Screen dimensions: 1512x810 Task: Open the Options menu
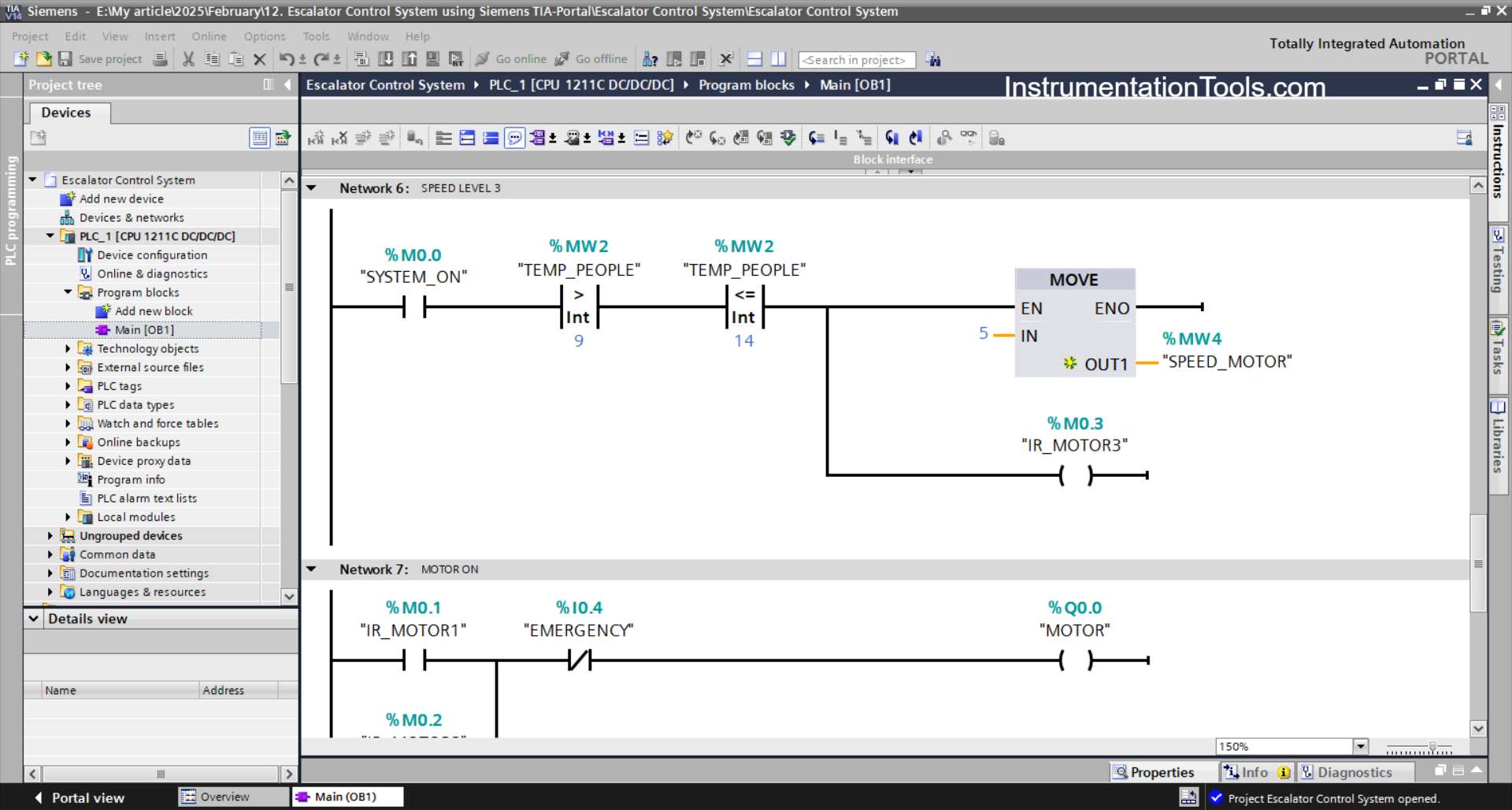tap(265, 36)
